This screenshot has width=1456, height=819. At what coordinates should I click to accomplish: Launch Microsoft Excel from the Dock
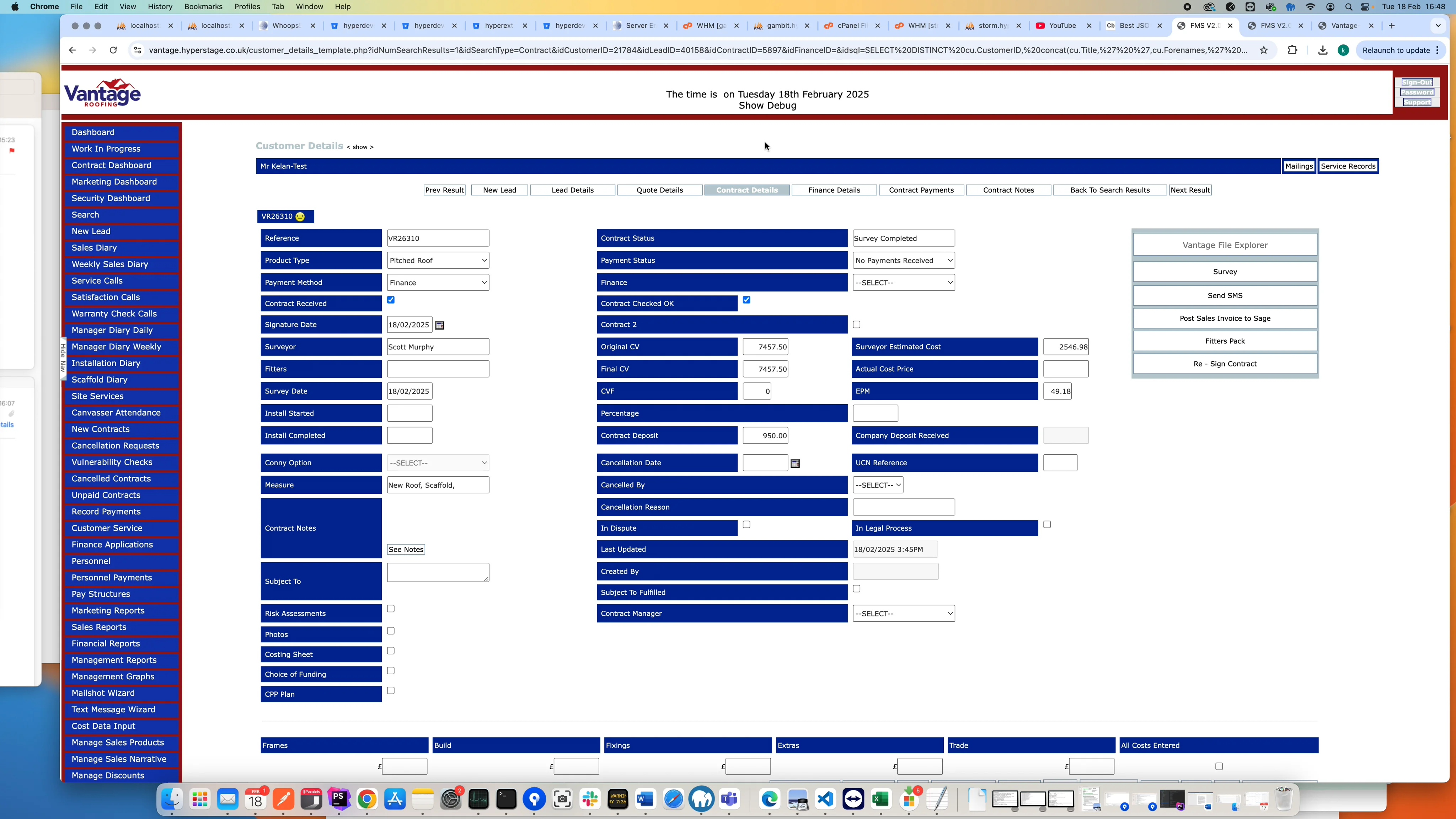tap(880, 799)
